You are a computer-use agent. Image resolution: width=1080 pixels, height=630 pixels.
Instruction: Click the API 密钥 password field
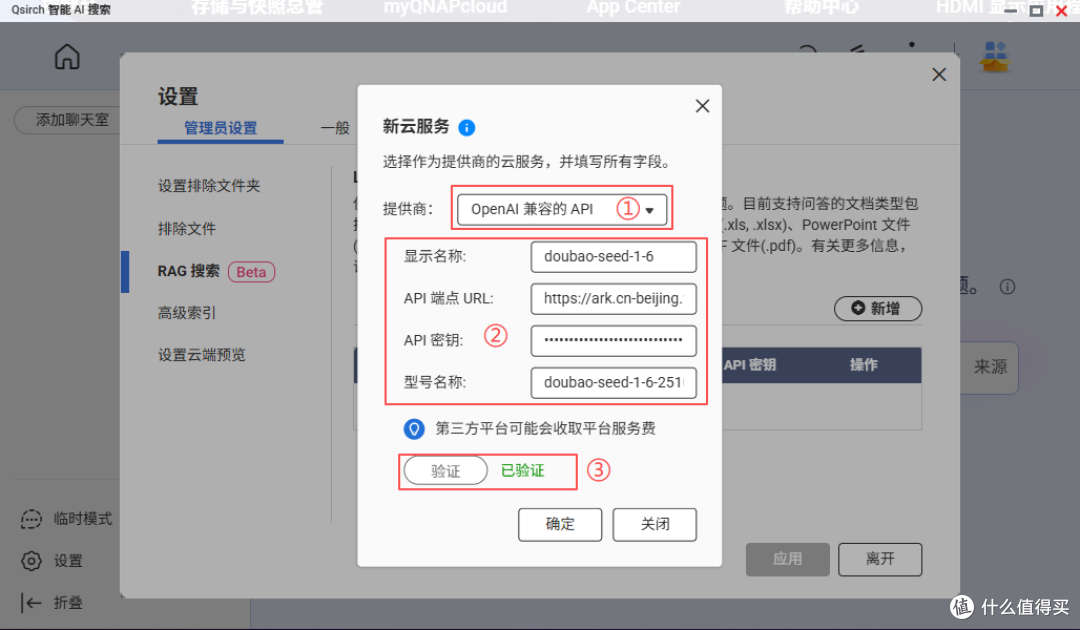click(613, 341)
